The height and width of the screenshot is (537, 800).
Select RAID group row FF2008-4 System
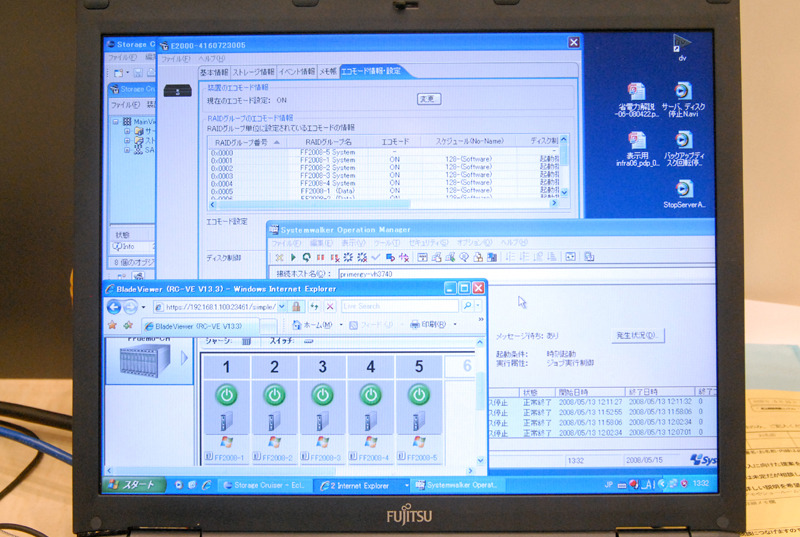click(x=385, y=184)
